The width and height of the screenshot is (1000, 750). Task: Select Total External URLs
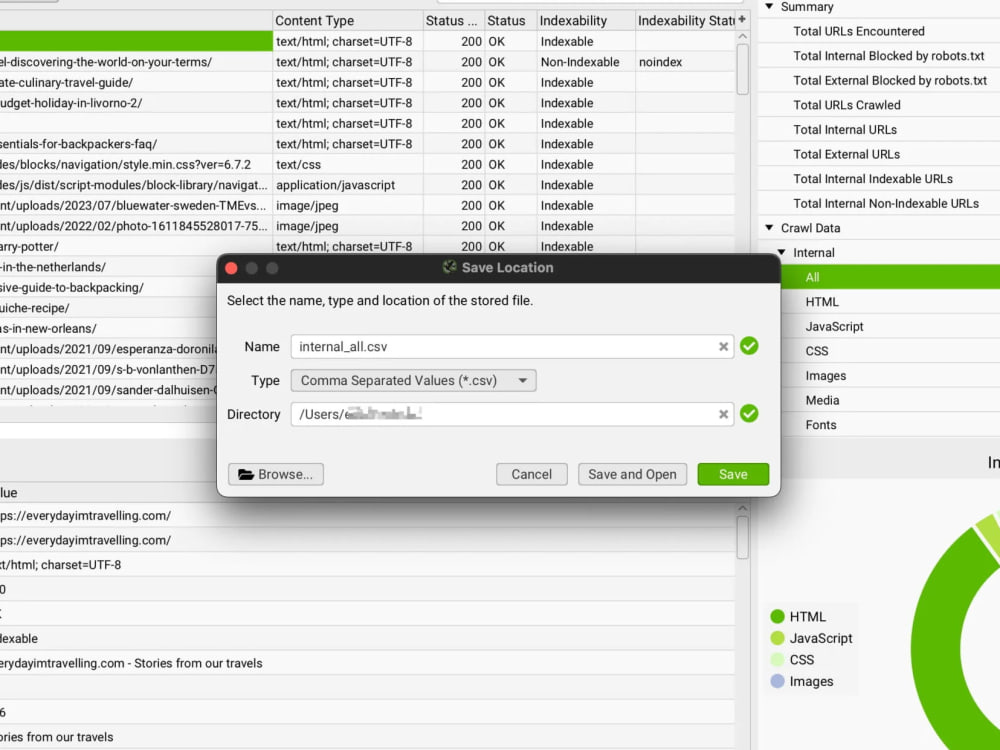coord(846,154)
